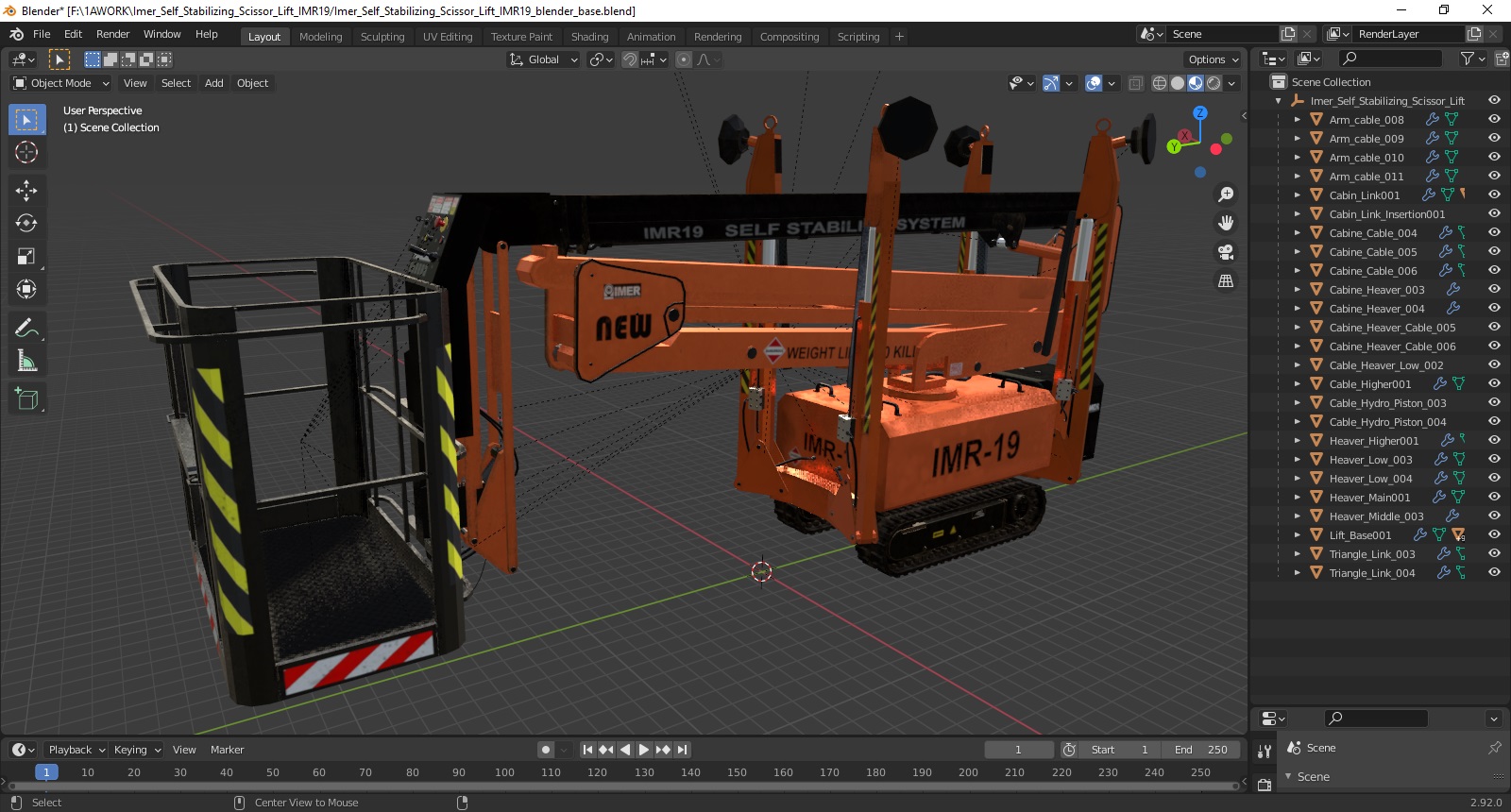
Task: Choose the Rotate tool
Action: coord(26,224)
